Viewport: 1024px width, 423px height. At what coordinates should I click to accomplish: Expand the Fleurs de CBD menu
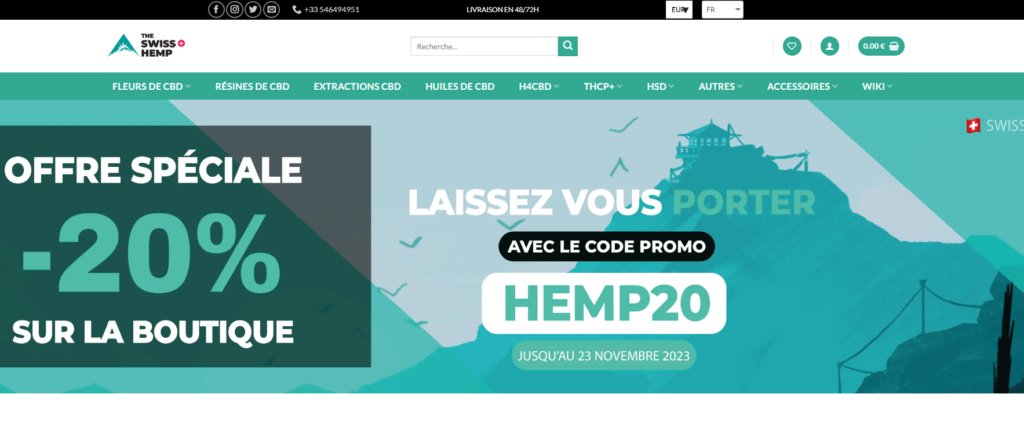point(151,86)
